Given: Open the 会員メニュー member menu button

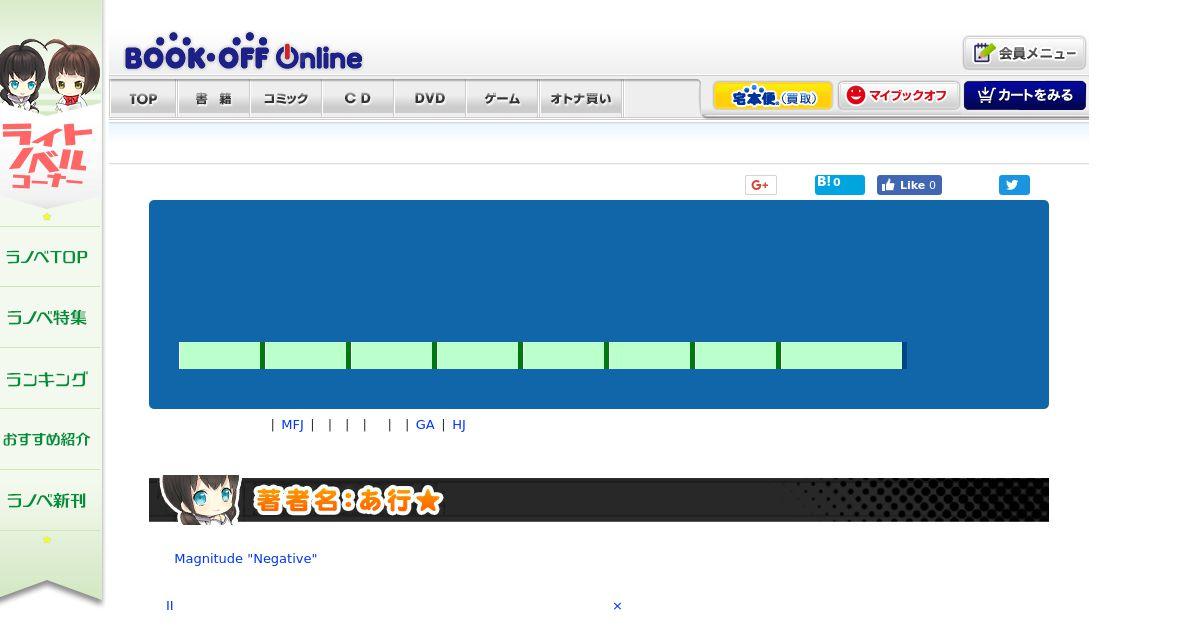Looking at the screenshot, I should [1024, 53].
